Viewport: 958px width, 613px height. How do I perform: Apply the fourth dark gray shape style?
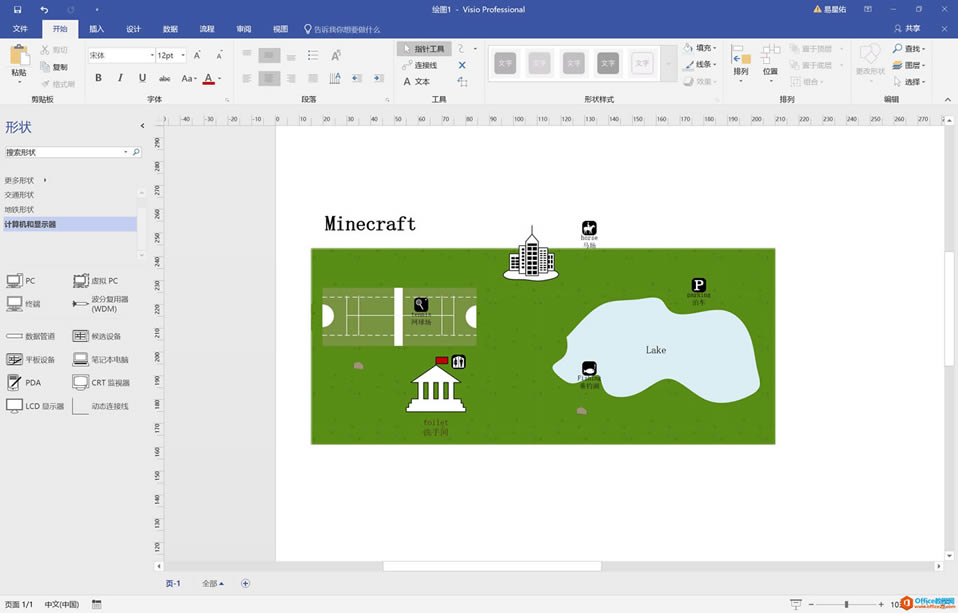[608, 63]
